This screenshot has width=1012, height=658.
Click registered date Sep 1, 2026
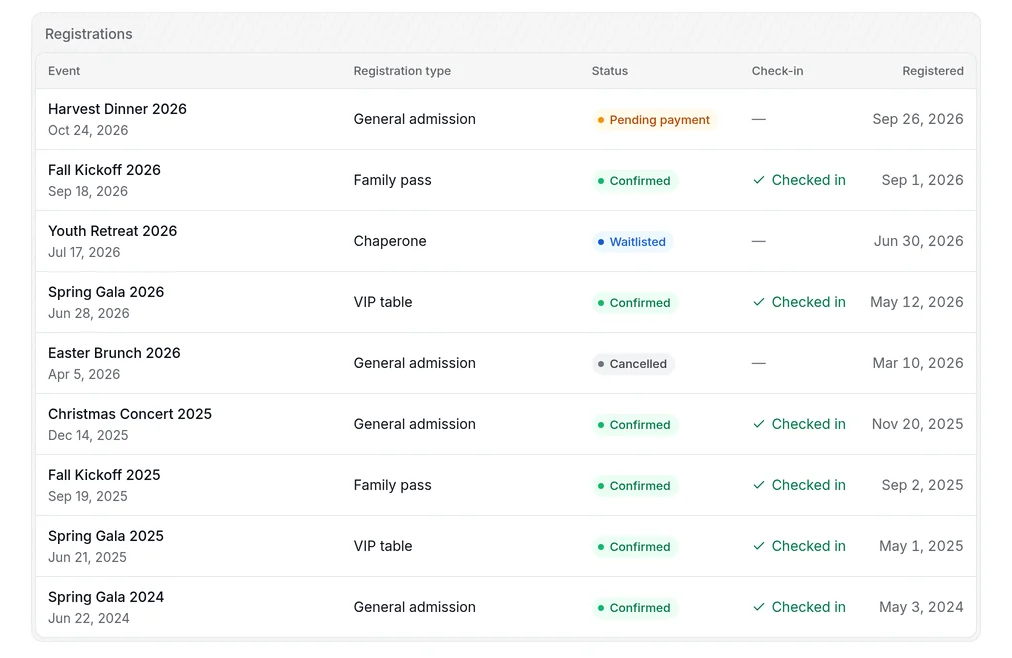(x=922, y=181)
